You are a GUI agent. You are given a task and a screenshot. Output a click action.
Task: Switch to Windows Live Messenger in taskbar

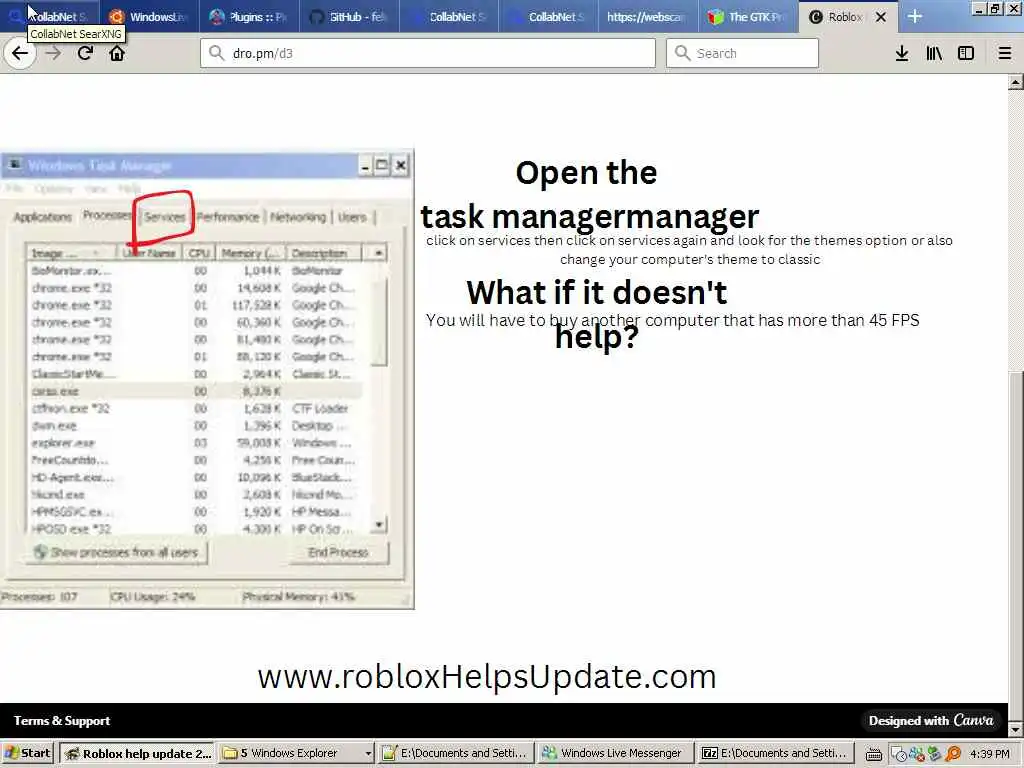point(615,753)
